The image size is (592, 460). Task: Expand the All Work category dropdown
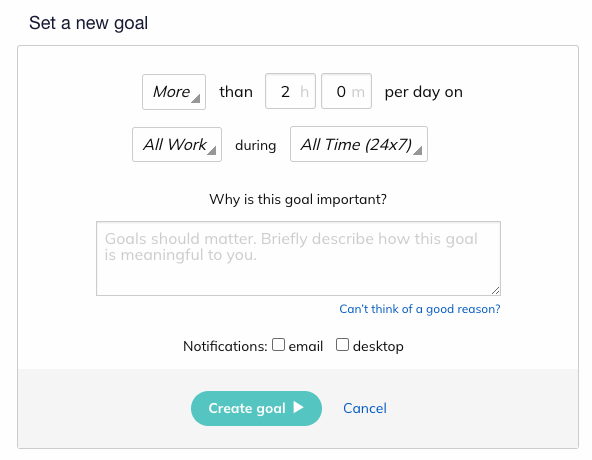point(177,144)
